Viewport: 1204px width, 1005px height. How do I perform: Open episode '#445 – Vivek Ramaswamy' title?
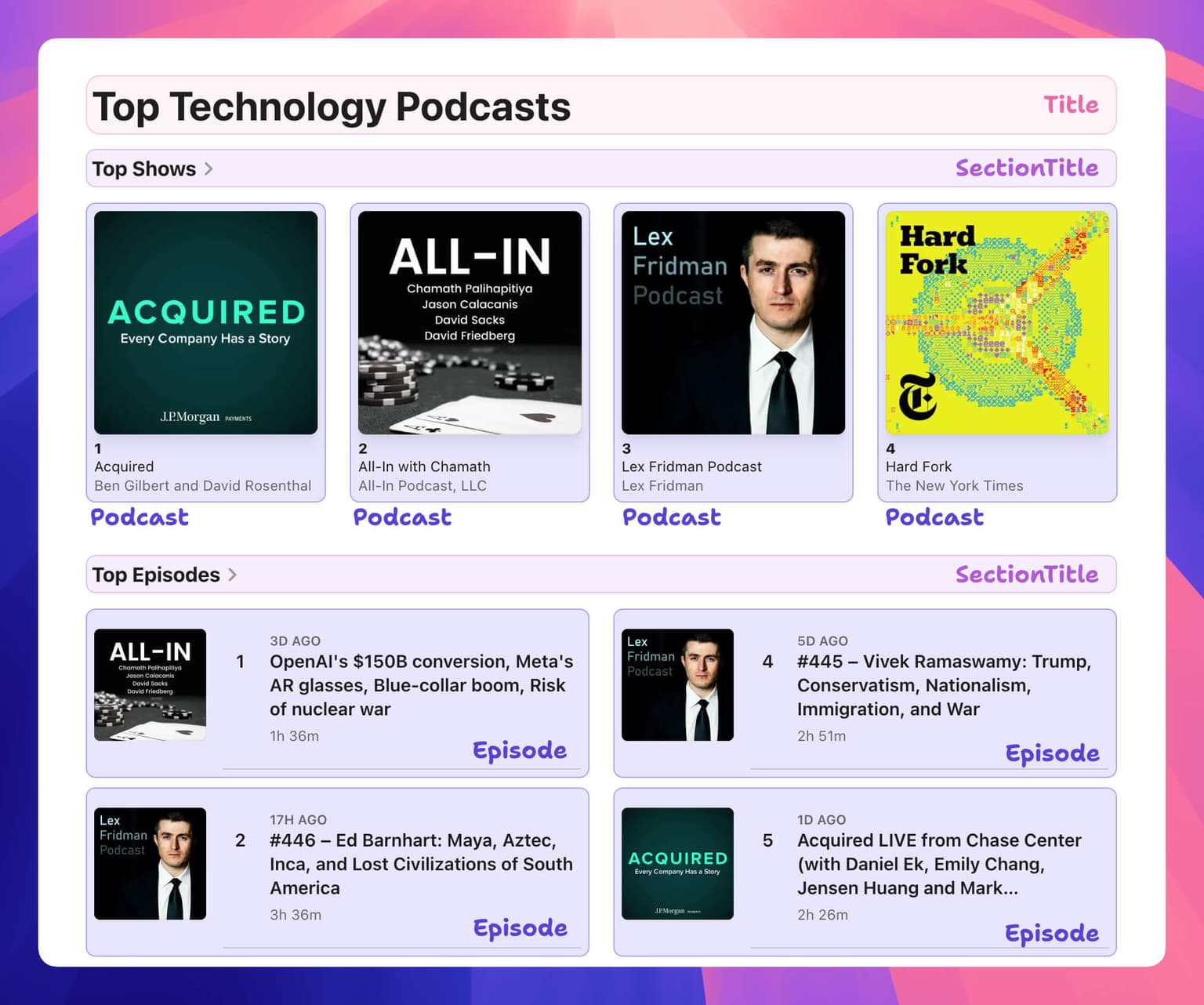click(x=945, y=685)
